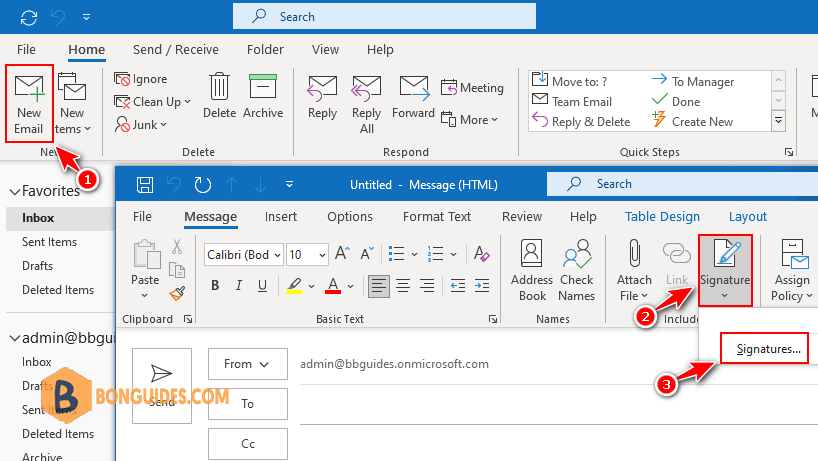The height and width of the screenshot is (461, 818).
Task: Open the Calibri font name dropdown
Action: [x=277, y=255]
